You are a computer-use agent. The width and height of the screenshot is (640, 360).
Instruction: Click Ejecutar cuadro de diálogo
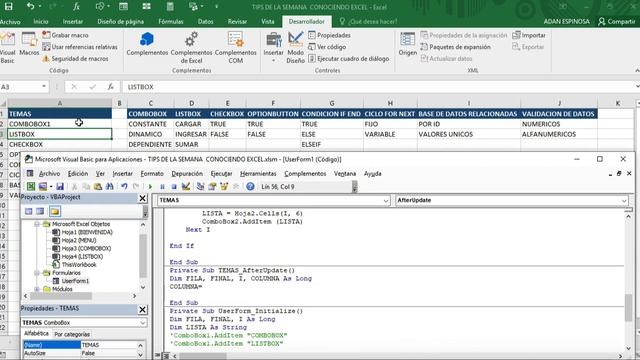349,59
